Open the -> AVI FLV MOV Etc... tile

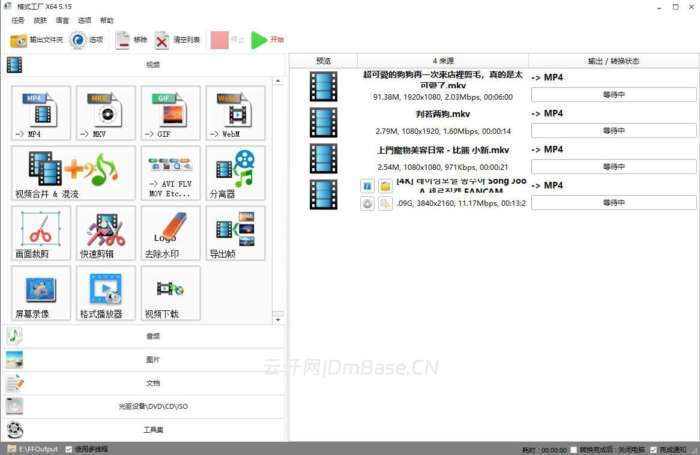coord(171,173)
